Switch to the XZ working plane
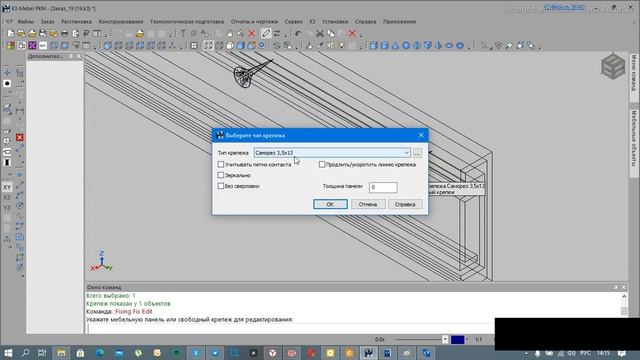640x360 pixels. tap(7, 198)
